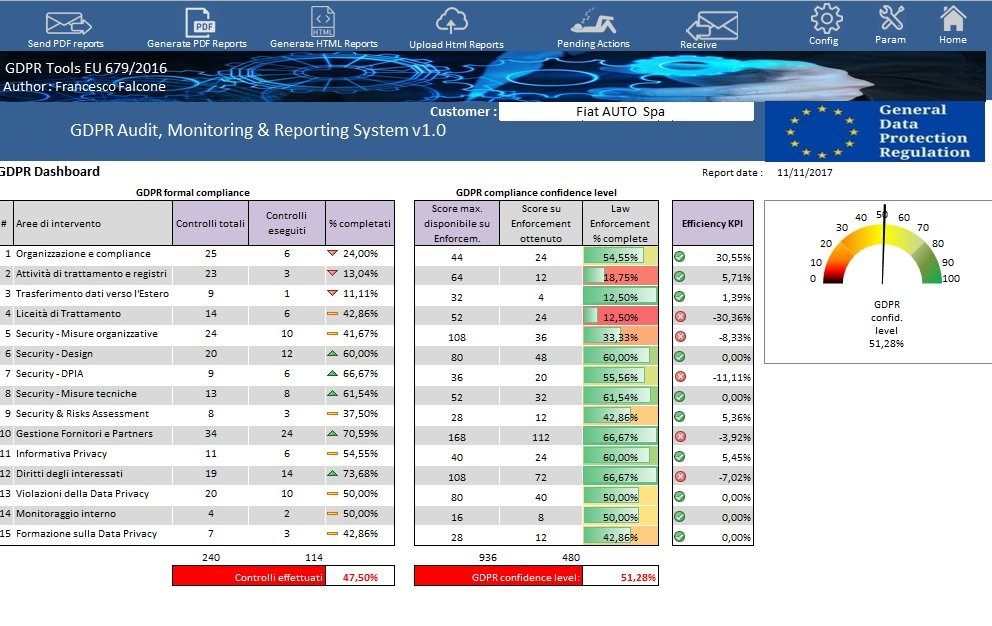Click the Score max. disponibile su Enforcem. header

pyautogui.click(x=457, y=223)
